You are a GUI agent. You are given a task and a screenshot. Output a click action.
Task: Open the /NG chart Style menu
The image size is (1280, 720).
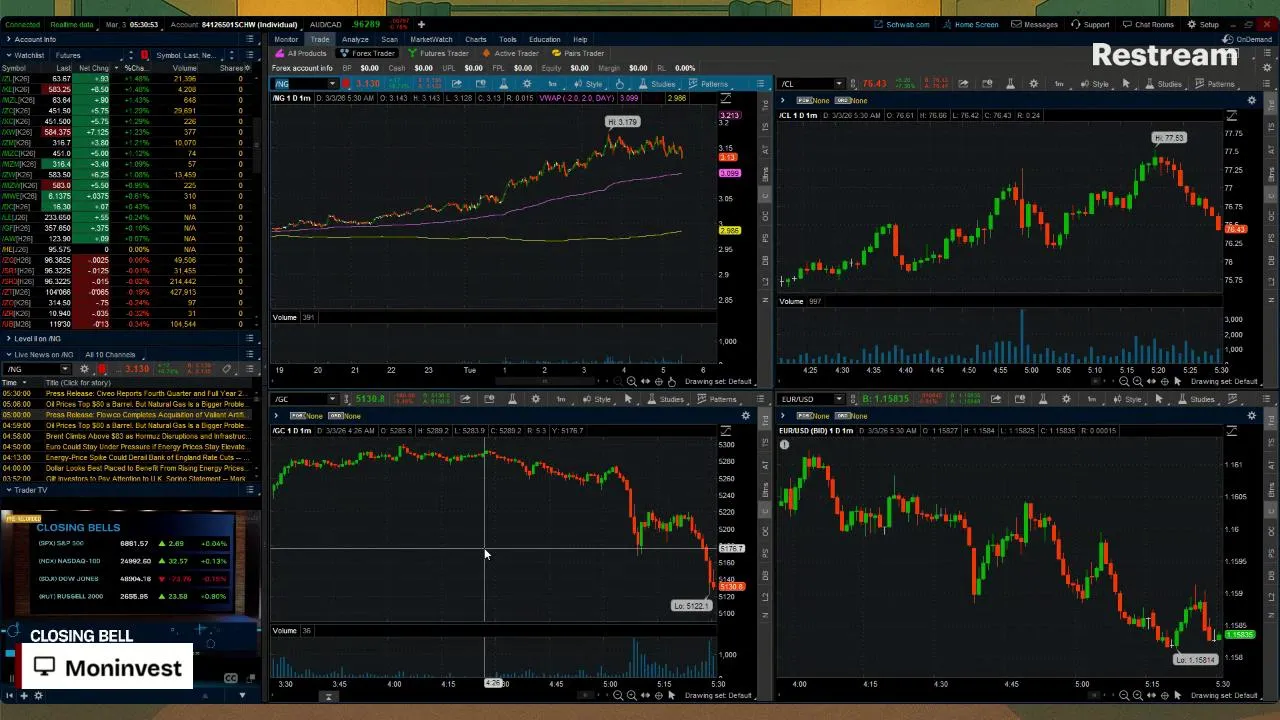(x=589, y=84)
